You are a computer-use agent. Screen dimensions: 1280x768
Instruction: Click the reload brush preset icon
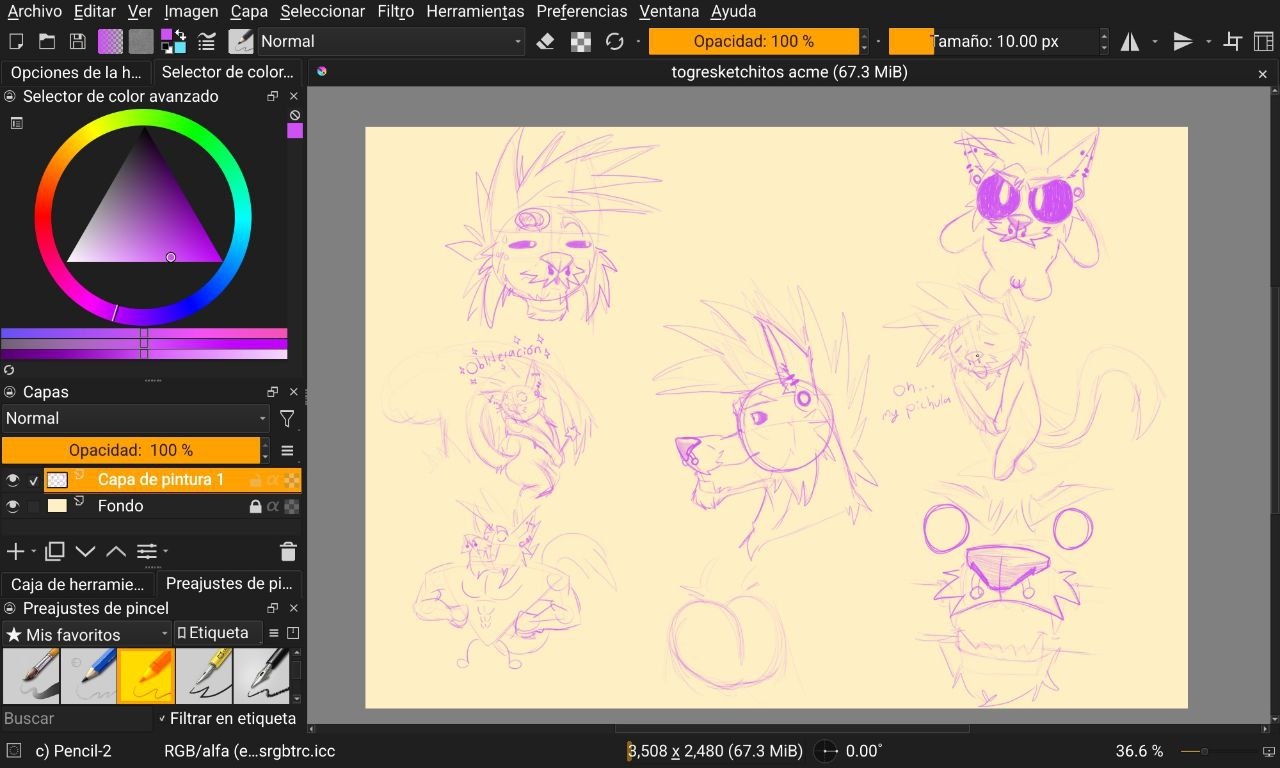(614, 41)
